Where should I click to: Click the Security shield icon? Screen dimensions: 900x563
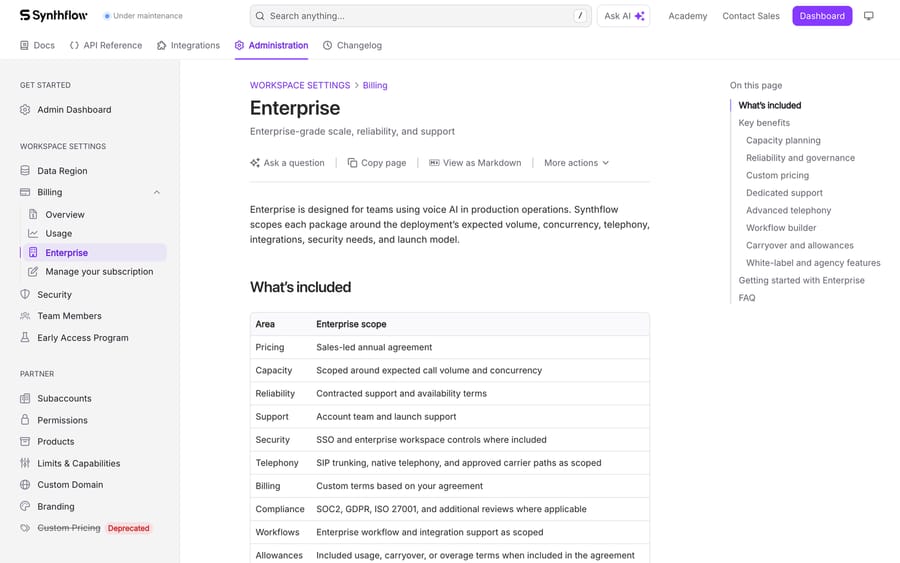25,294
